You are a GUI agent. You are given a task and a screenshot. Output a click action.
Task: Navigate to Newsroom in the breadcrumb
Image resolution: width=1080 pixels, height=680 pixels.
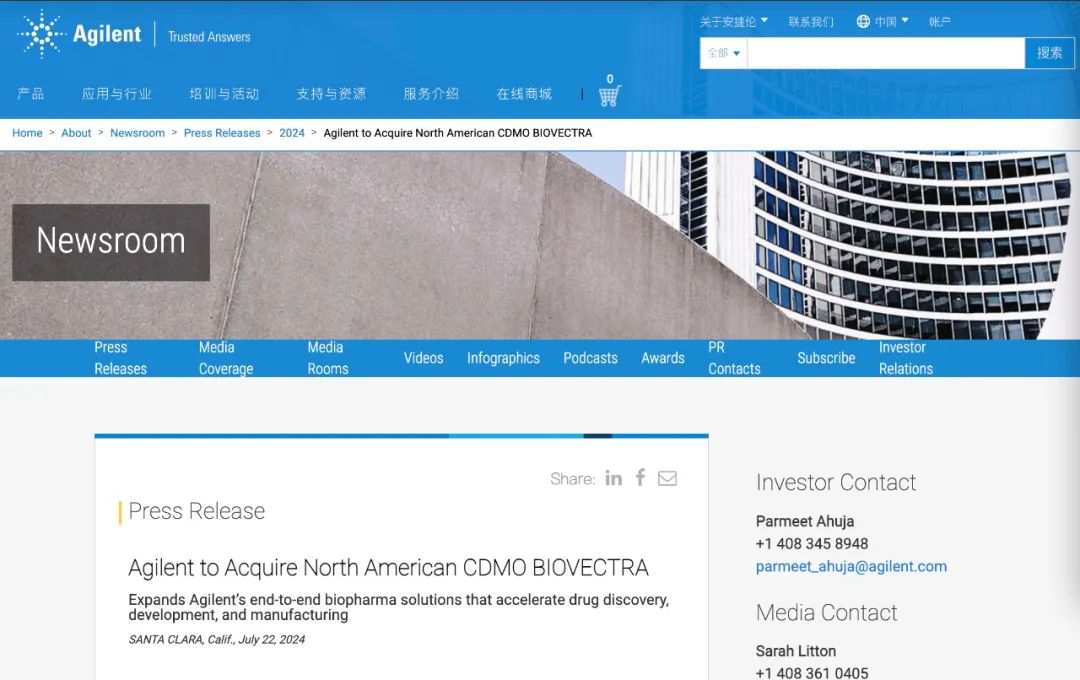137,133
